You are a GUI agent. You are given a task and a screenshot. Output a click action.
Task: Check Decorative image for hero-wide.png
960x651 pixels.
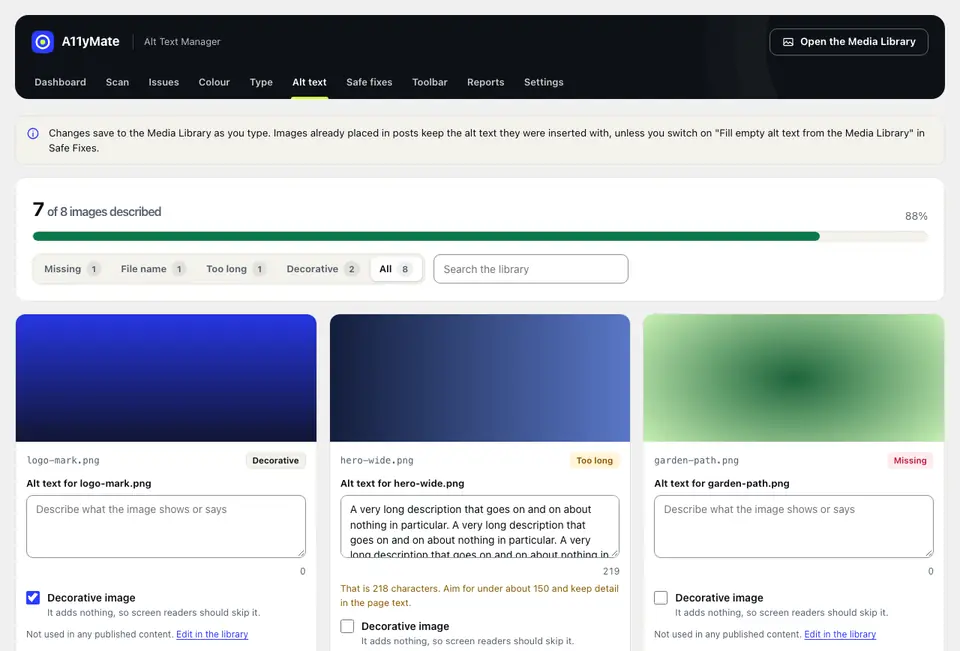[347, 626]
